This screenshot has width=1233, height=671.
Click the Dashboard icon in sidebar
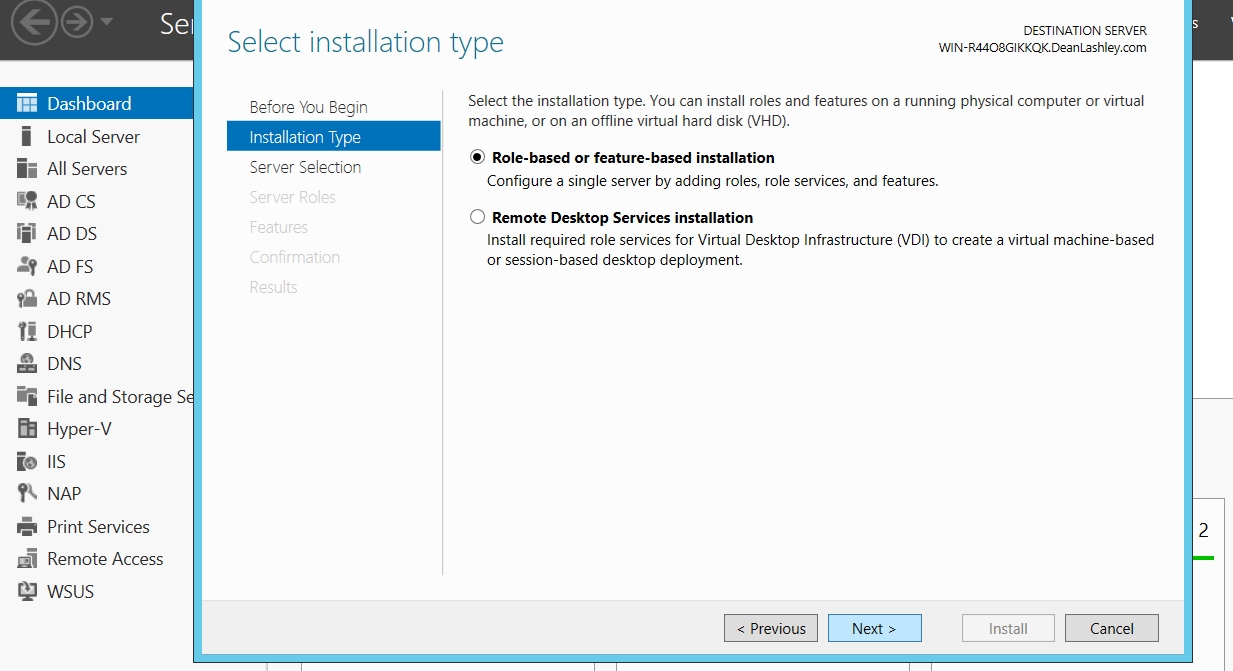27,104
